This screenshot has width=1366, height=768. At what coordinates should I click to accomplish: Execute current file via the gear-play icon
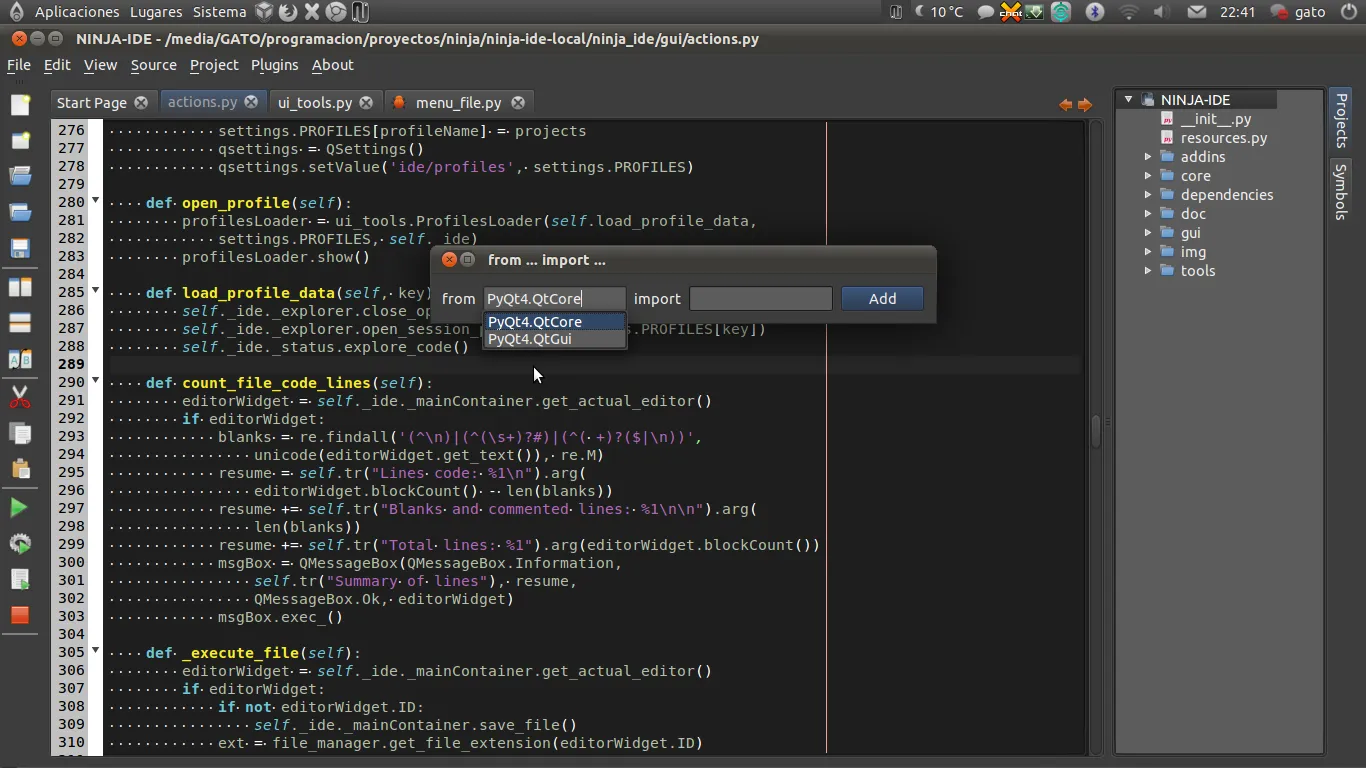(20, 543)
